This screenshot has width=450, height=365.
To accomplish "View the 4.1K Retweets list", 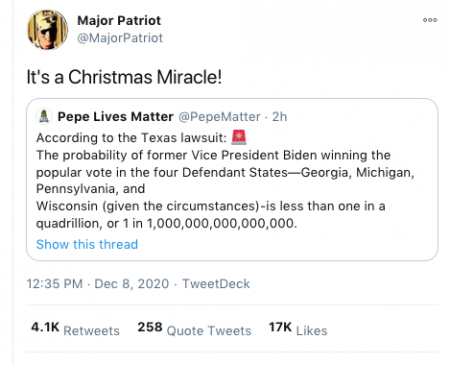I will (x=75, y=329).
